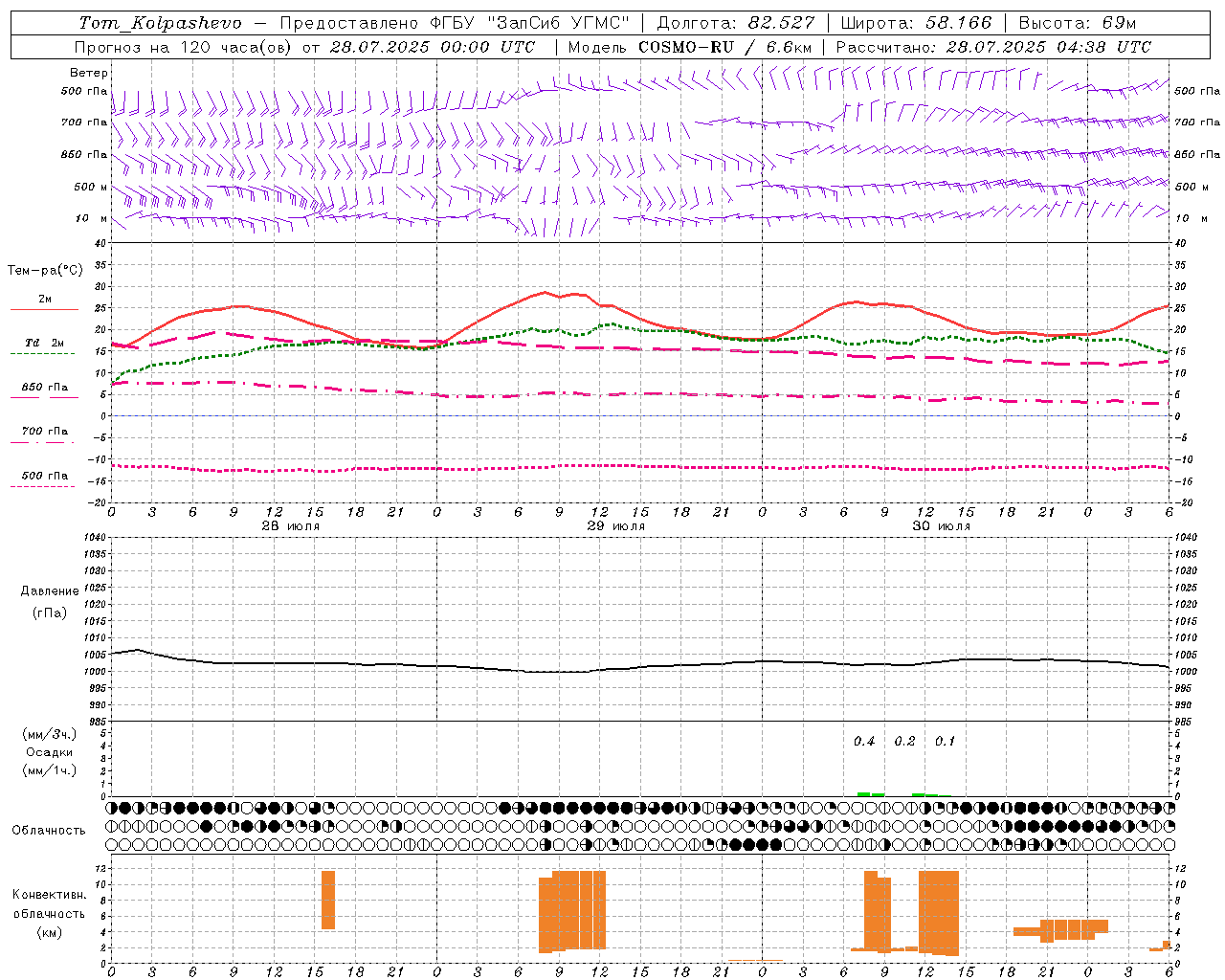Click the (мм/3ч.) units label
Viewport: 1225px width, 980px height.
tap(50, 734)
